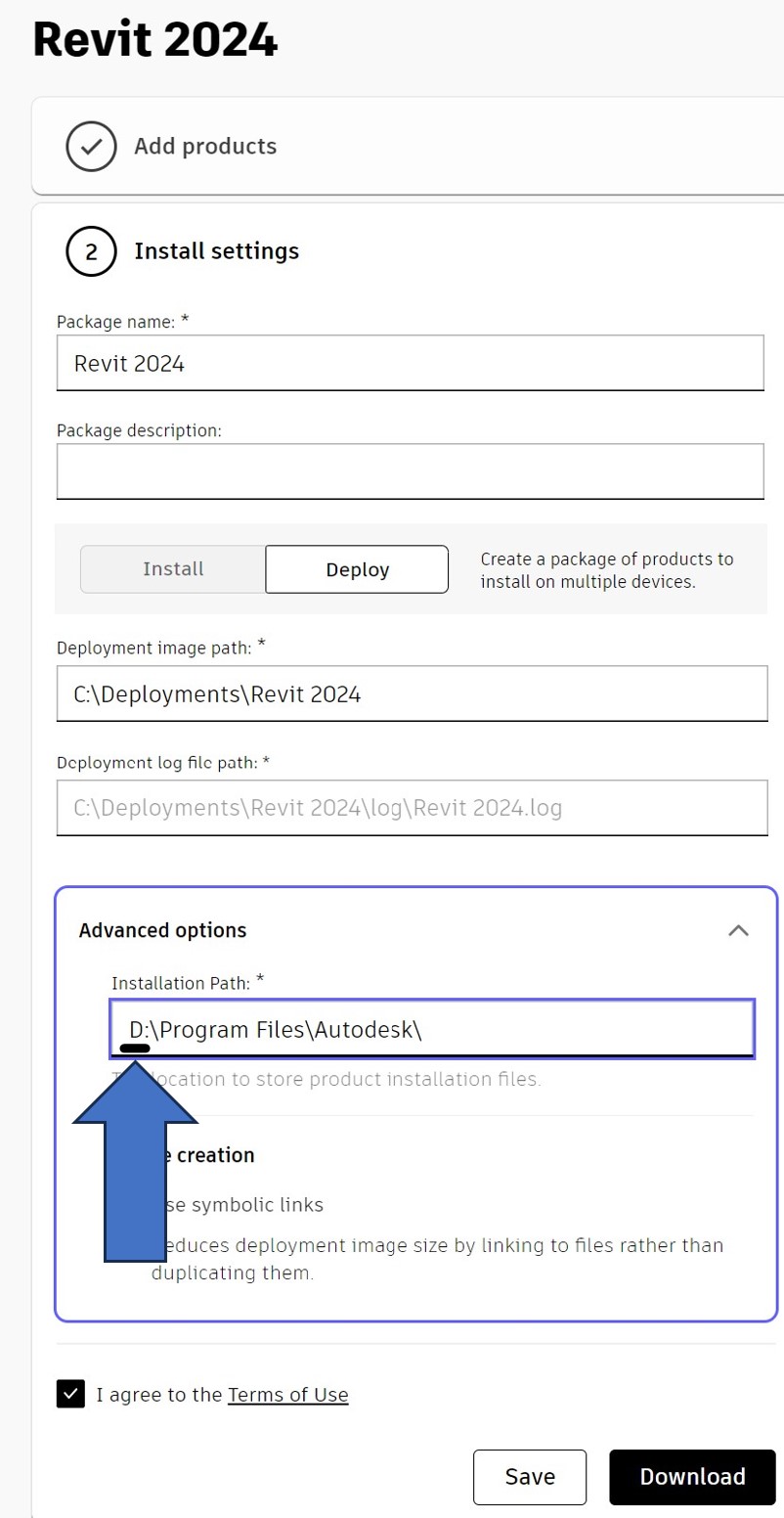
Task: Edit the Deployment image path field
Action: pos(411,693)
